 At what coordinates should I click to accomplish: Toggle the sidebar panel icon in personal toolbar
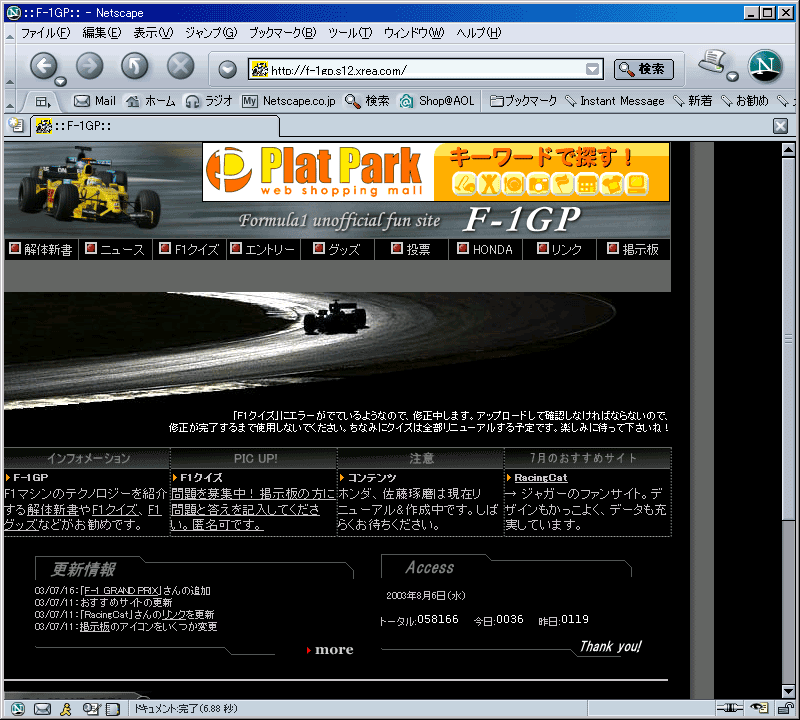coord(43,102)
